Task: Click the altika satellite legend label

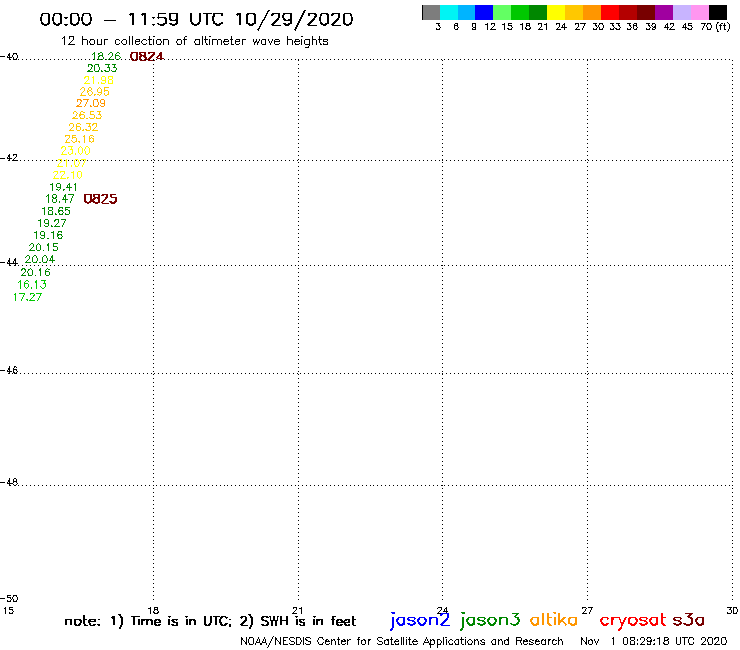Action: (x=554, y=619)
